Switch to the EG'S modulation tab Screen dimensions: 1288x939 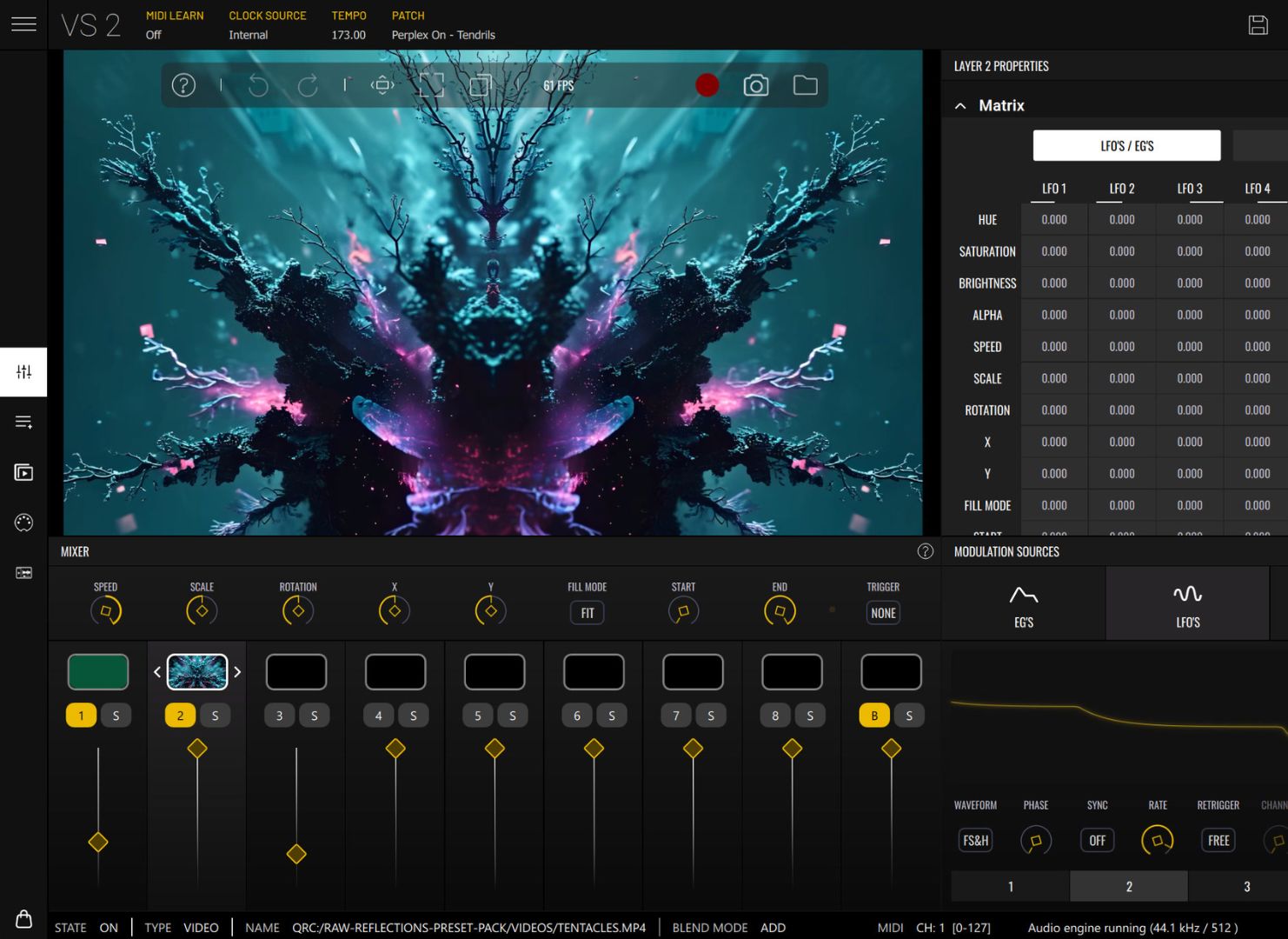tap(1023, 604)
